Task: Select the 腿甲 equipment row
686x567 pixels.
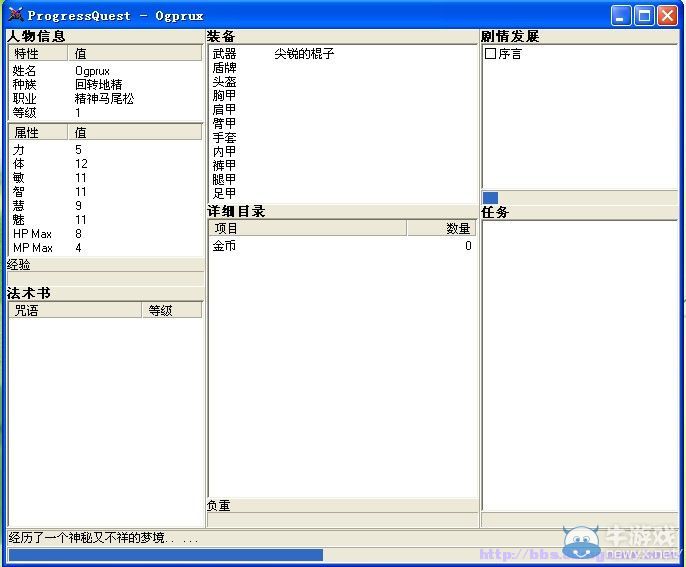Action: [343, 179]
